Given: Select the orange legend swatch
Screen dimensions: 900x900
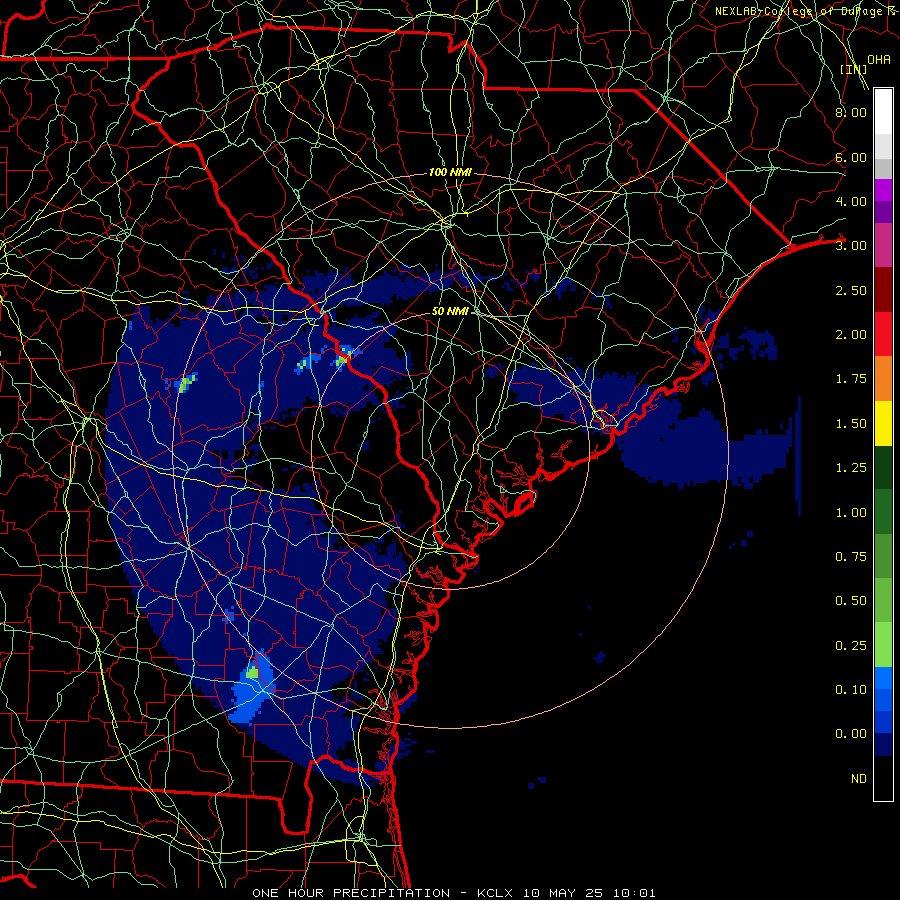Looking at the screenshot, I should pyautogui.click(x=883, y=379).
